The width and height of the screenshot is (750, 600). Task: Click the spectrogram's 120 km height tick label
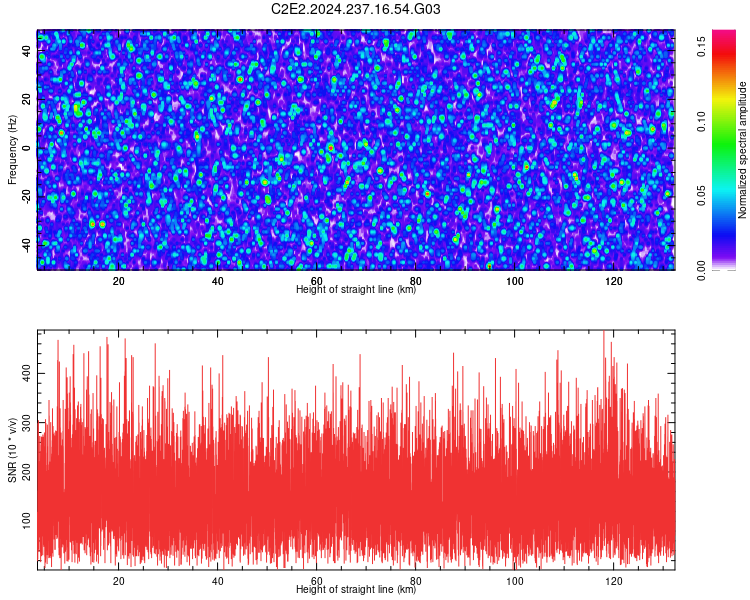(614, 281)
